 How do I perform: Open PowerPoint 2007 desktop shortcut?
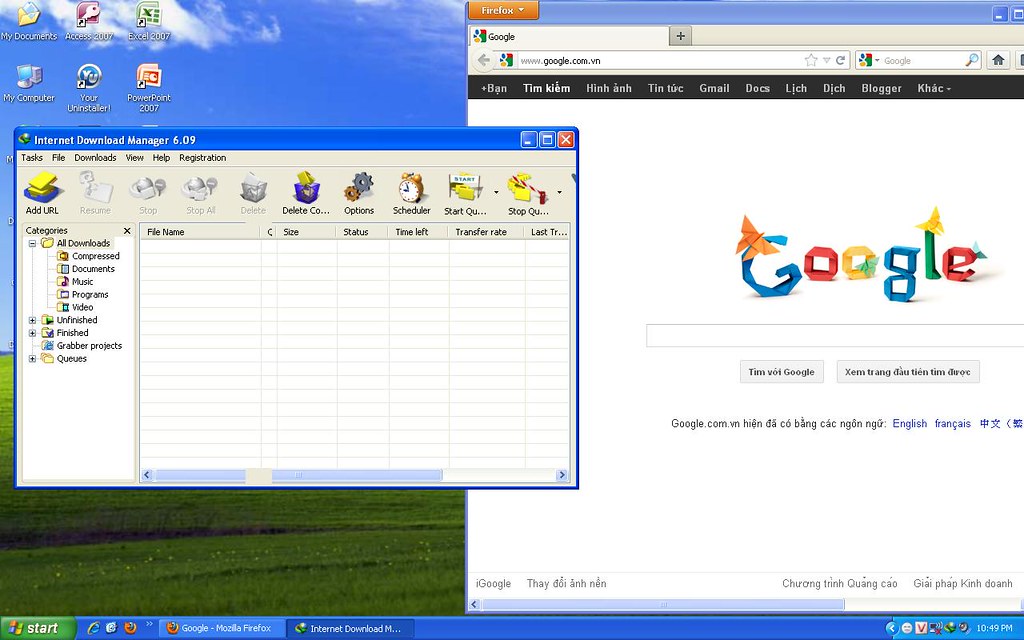pyautogui.click(x=149, y=88)
